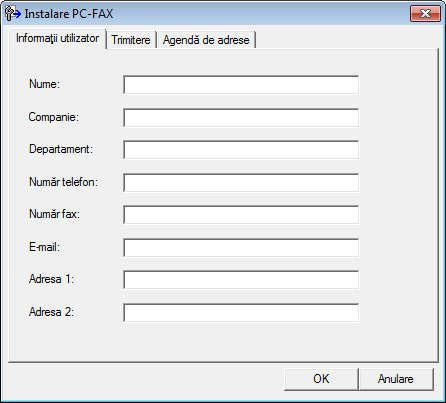Focus the Adresa 2 input field
The height and width of the screenshot is (403, 446).
241,312
